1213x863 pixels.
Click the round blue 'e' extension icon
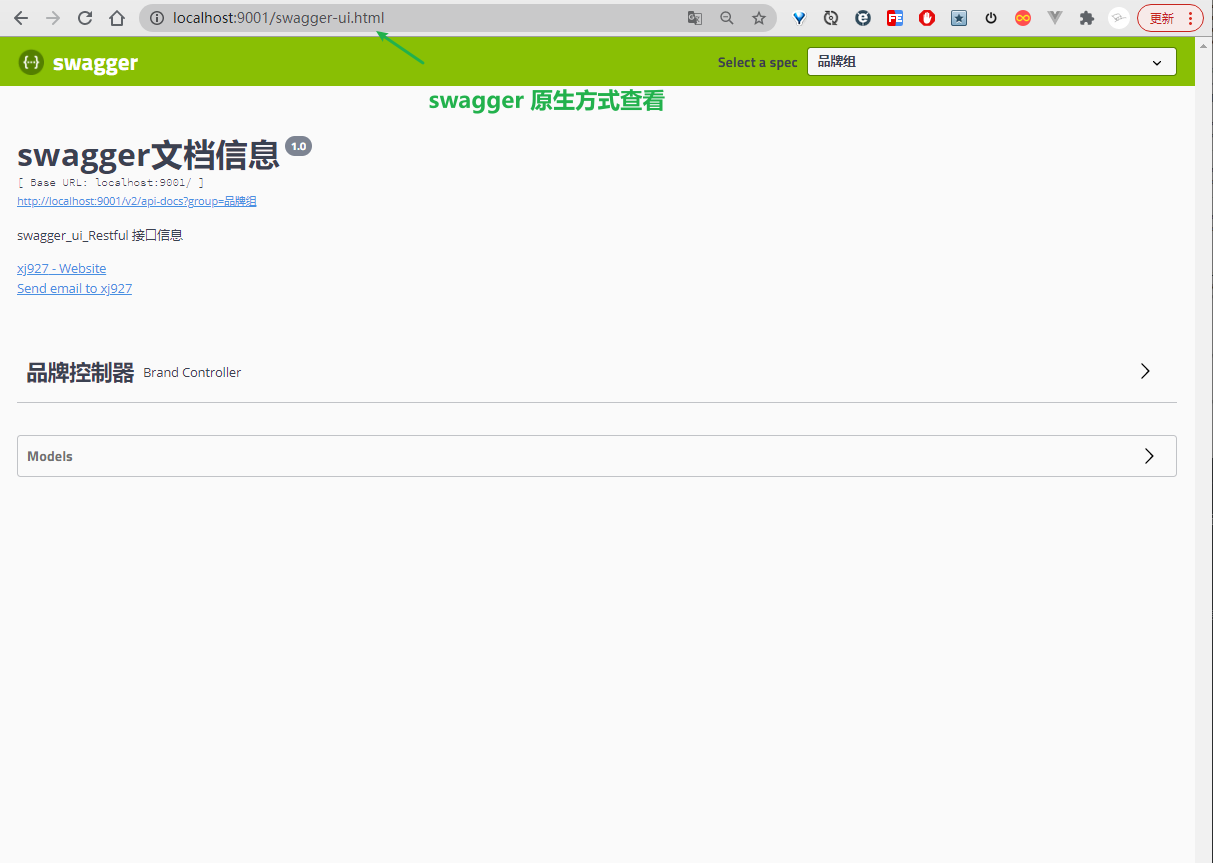coord(863,18)
